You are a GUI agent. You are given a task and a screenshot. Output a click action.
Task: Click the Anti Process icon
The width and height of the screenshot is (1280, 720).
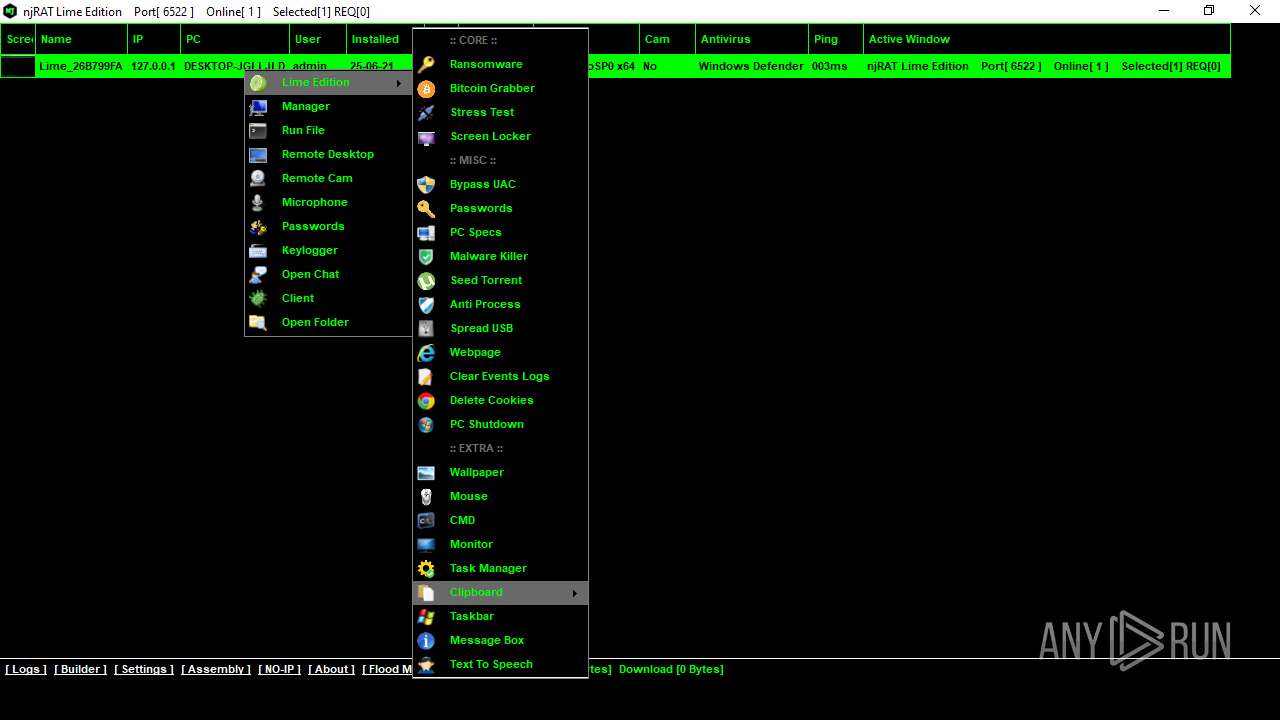coord(426,304)
